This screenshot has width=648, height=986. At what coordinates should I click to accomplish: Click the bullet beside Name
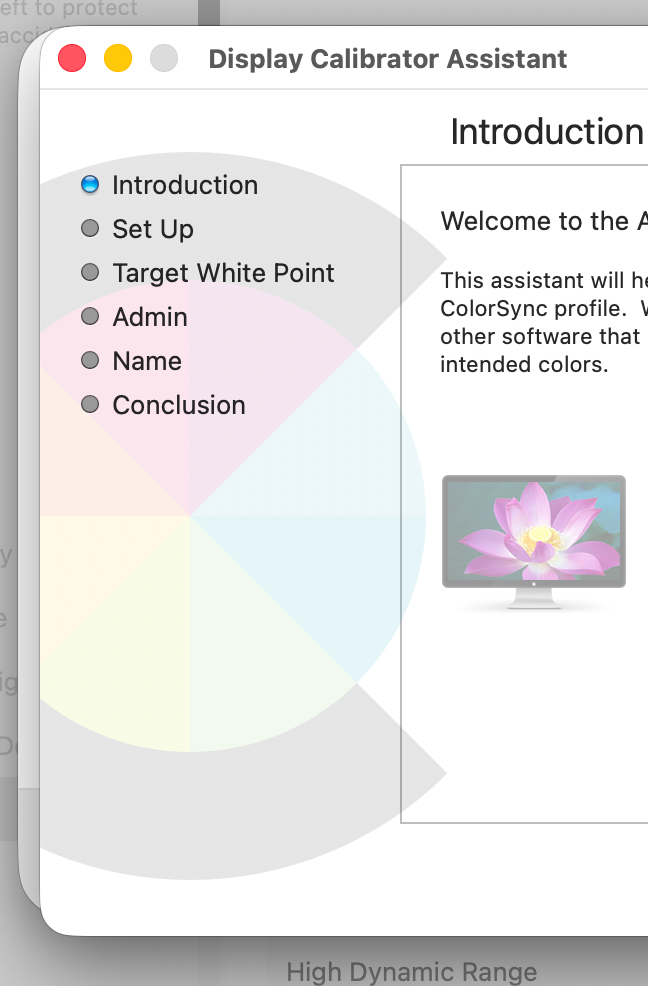90,360
